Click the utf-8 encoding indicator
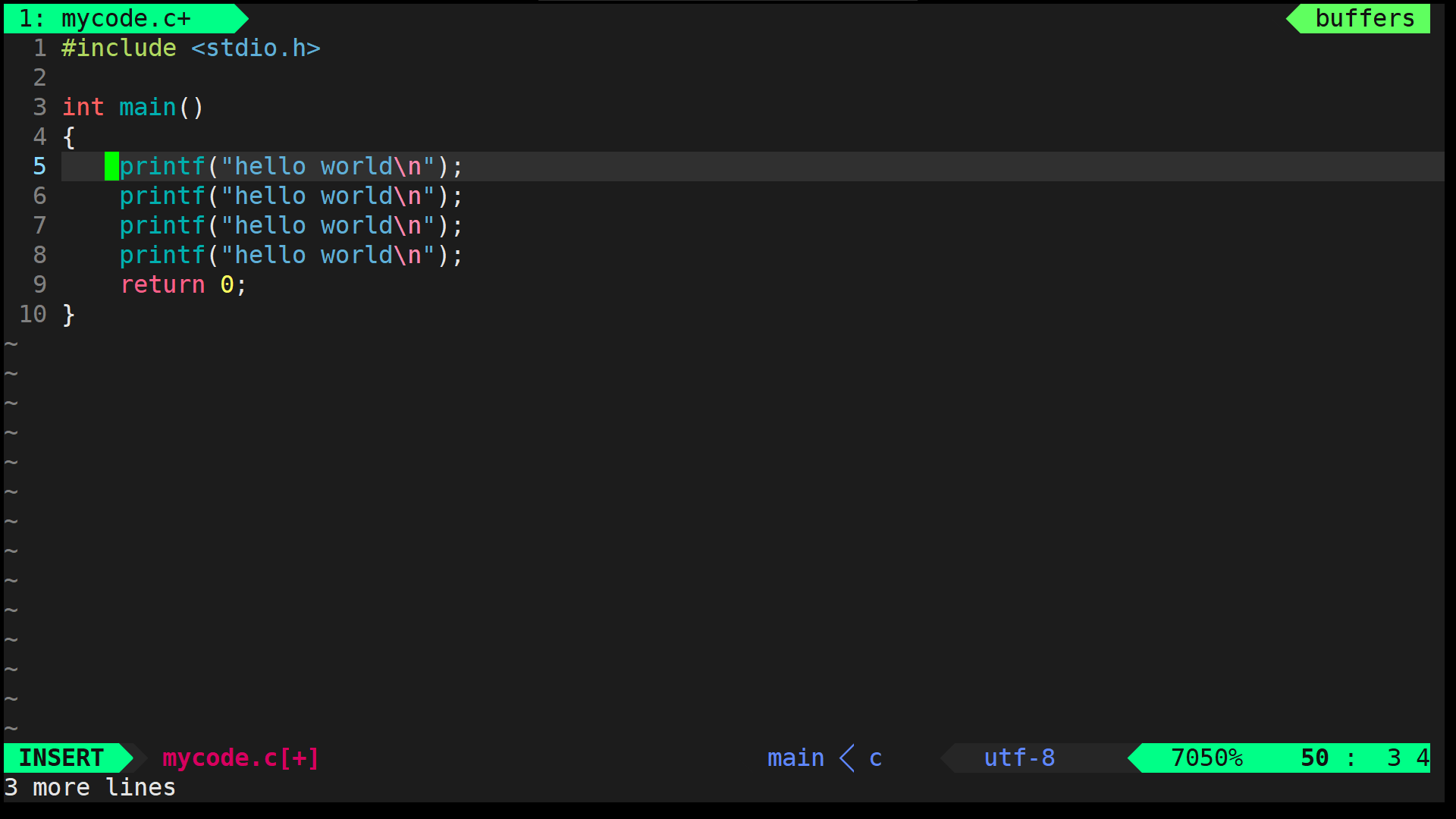This screenshot has height=819, width=1456. click(x=1019, y=758)
